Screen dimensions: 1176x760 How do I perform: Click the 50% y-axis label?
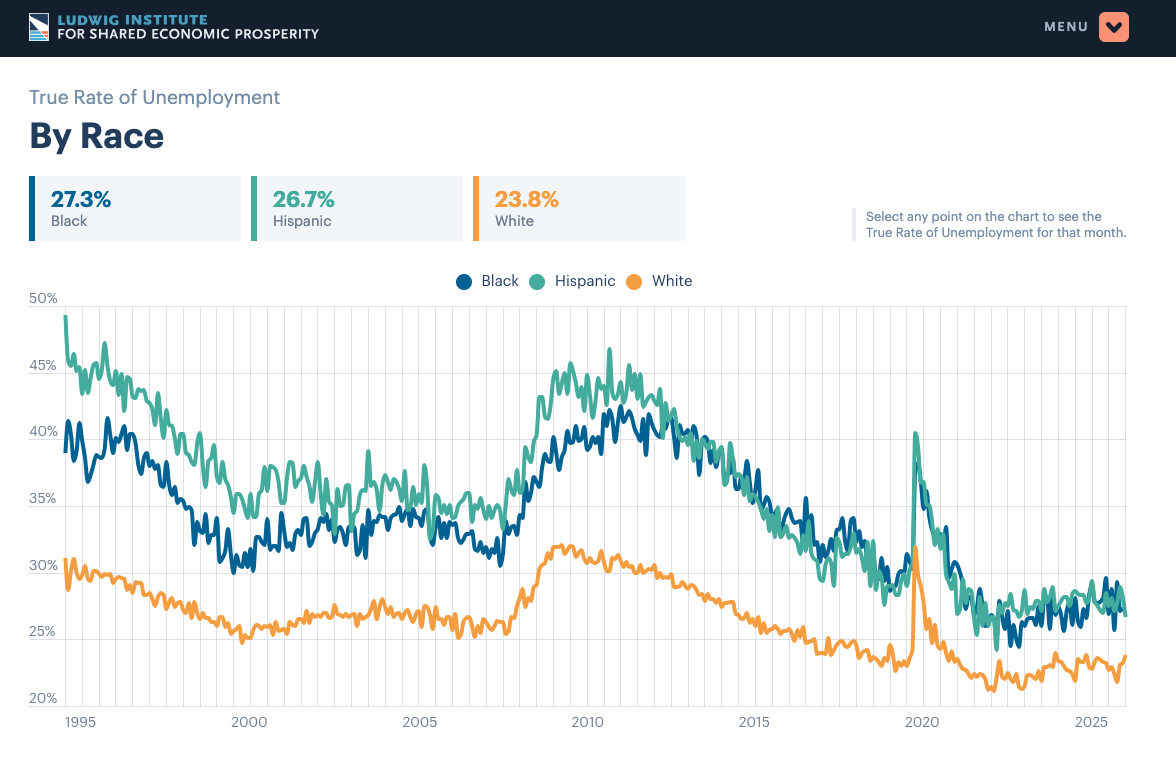43,299
